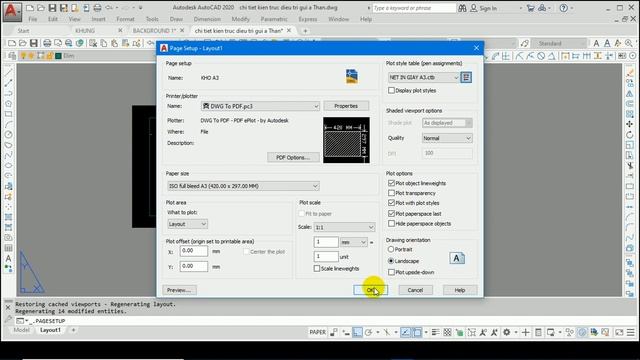640x360 pixels.
Task: Expand the Undo history dropdown arrow
Action: click(118, 8)
